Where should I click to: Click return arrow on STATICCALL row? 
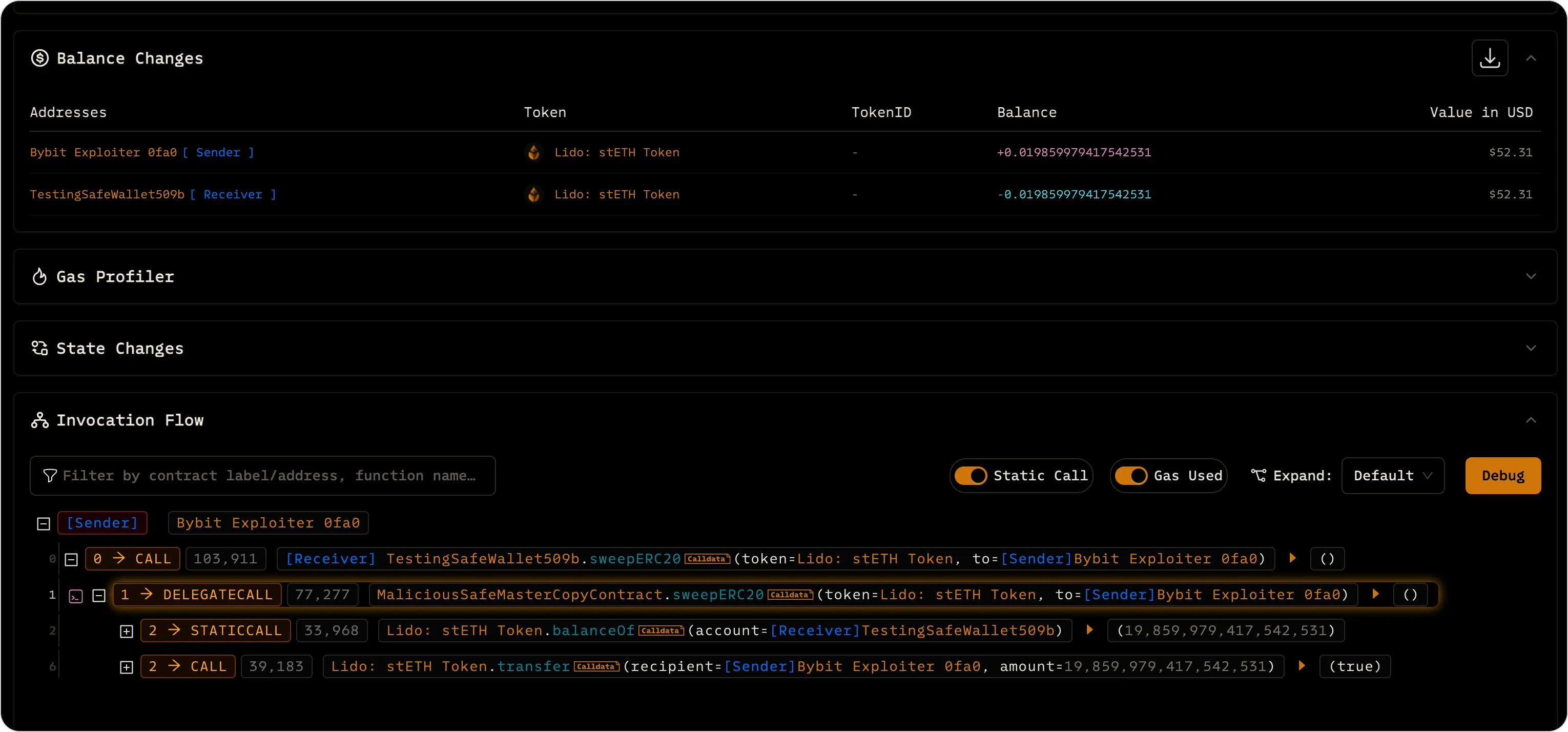tap(1089, 629)
